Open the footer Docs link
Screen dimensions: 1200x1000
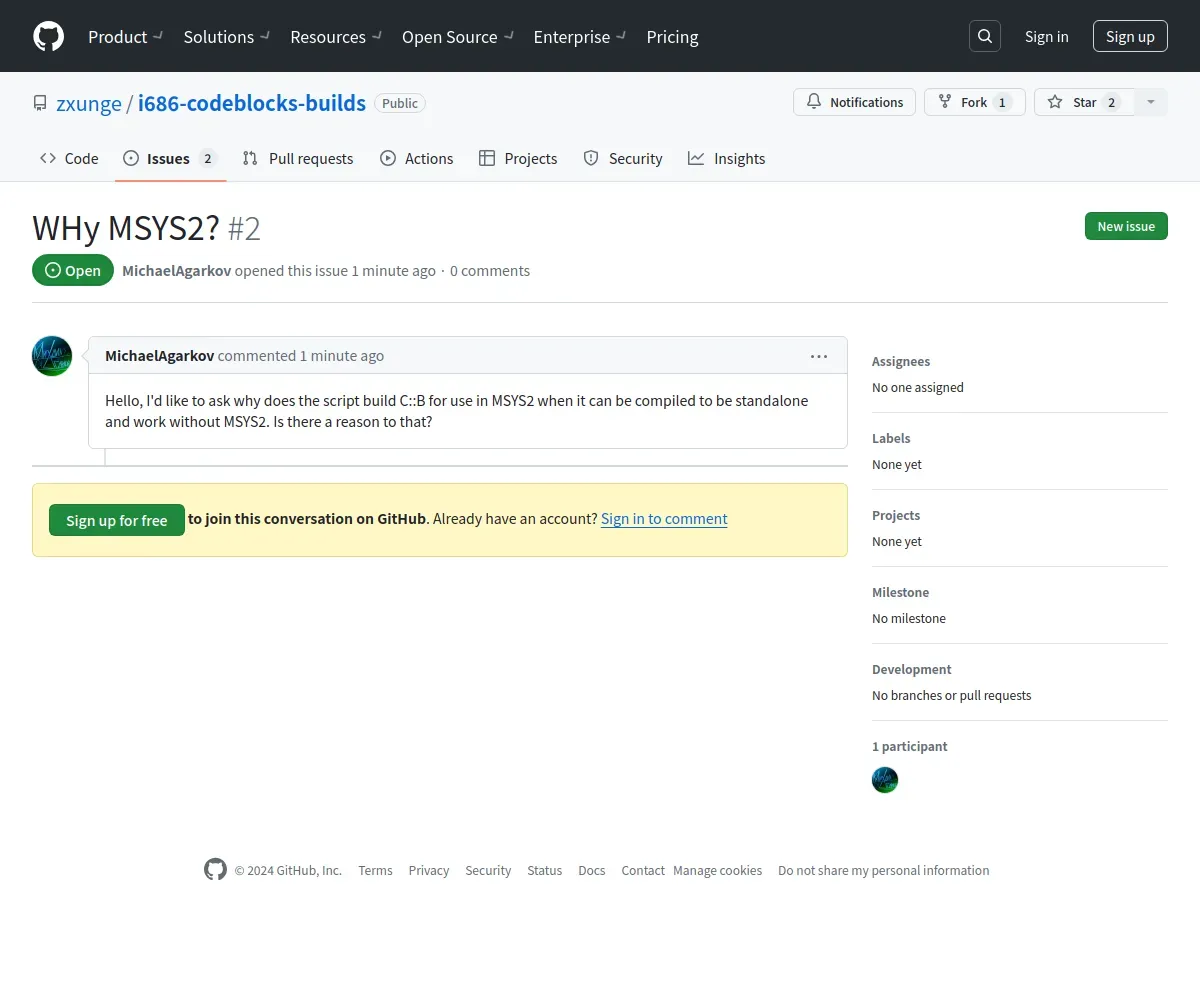(592, 870)
